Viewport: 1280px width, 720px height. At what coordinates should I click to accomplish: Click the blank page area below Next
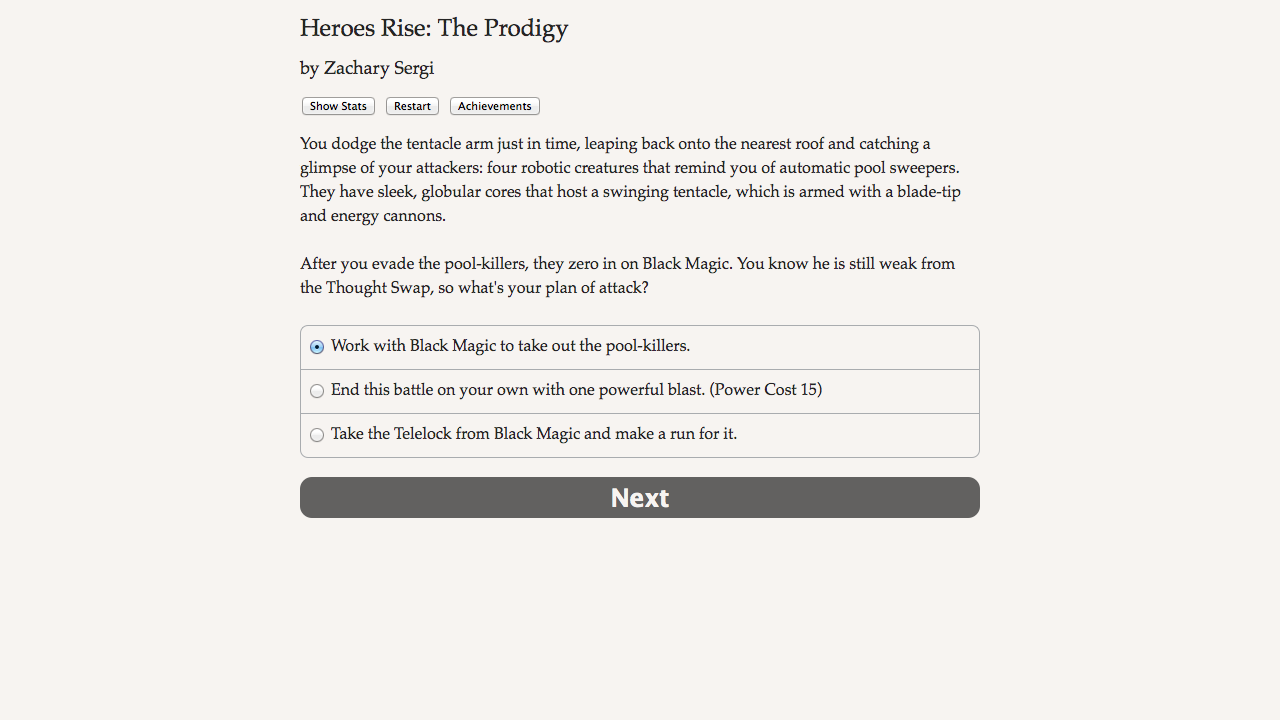click(640, 620)
